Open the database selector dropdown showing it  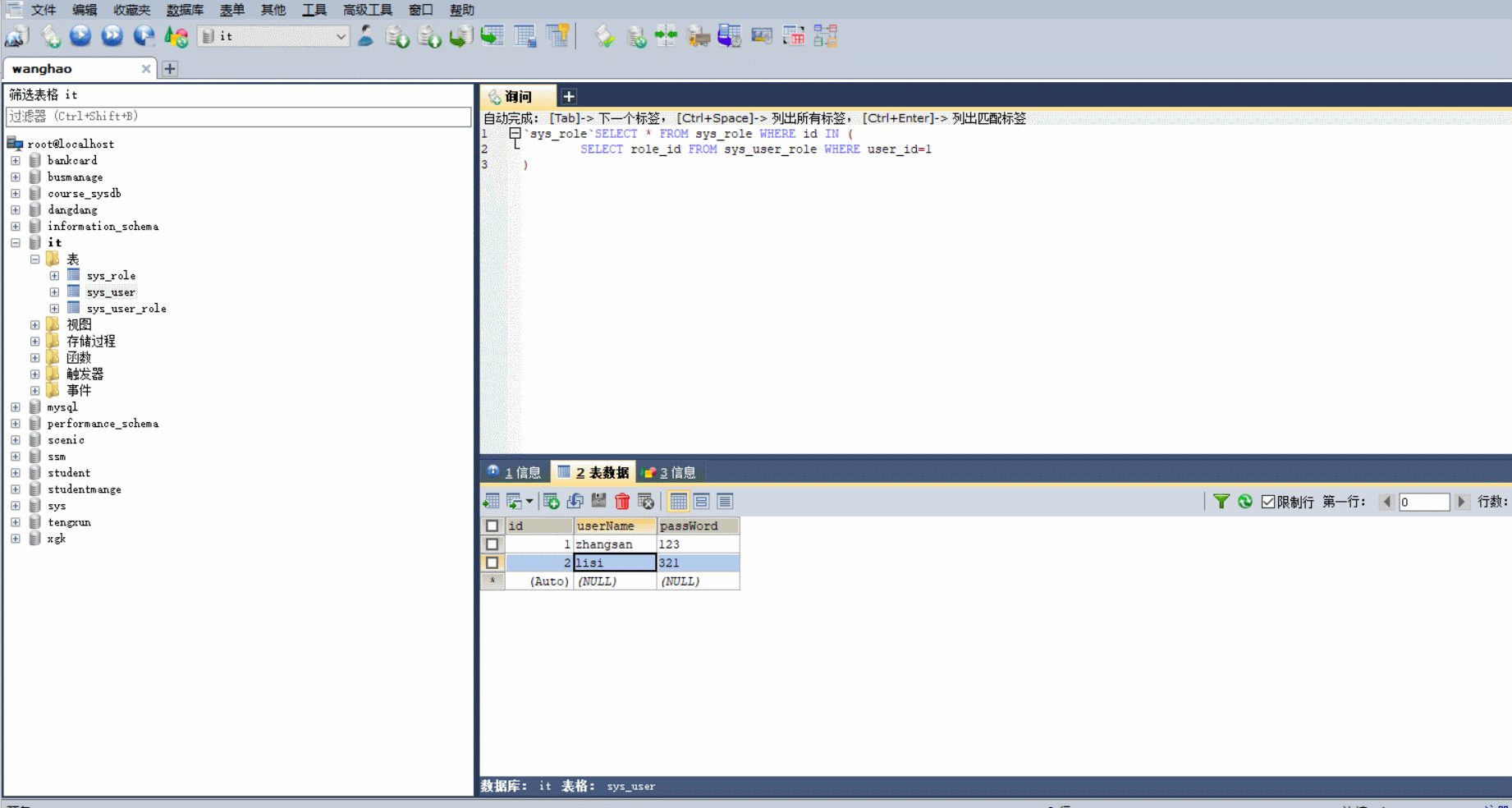(273, 36)
